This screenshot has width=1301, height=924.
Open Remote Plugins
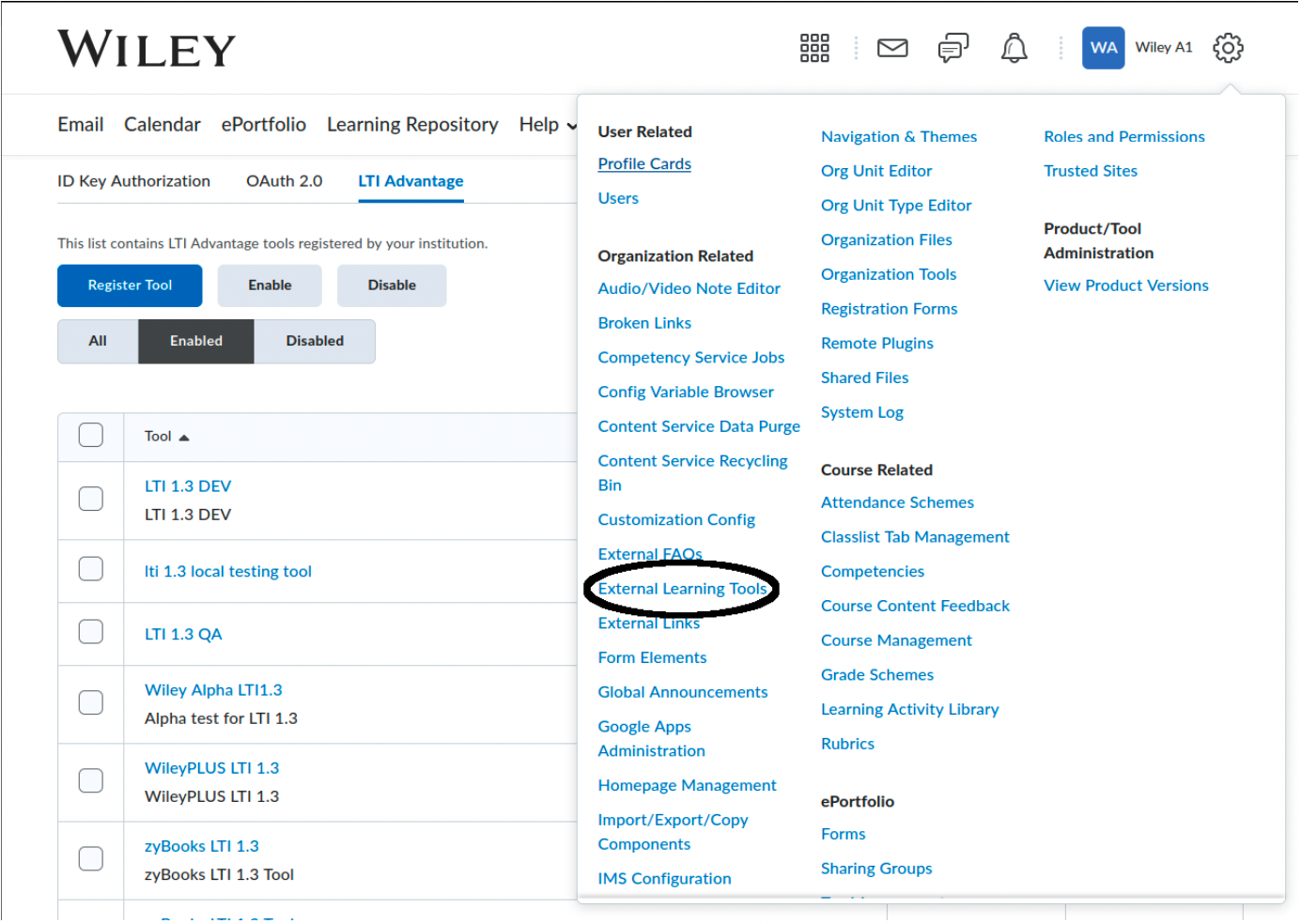pyautogui.click(x=877, y=344)
